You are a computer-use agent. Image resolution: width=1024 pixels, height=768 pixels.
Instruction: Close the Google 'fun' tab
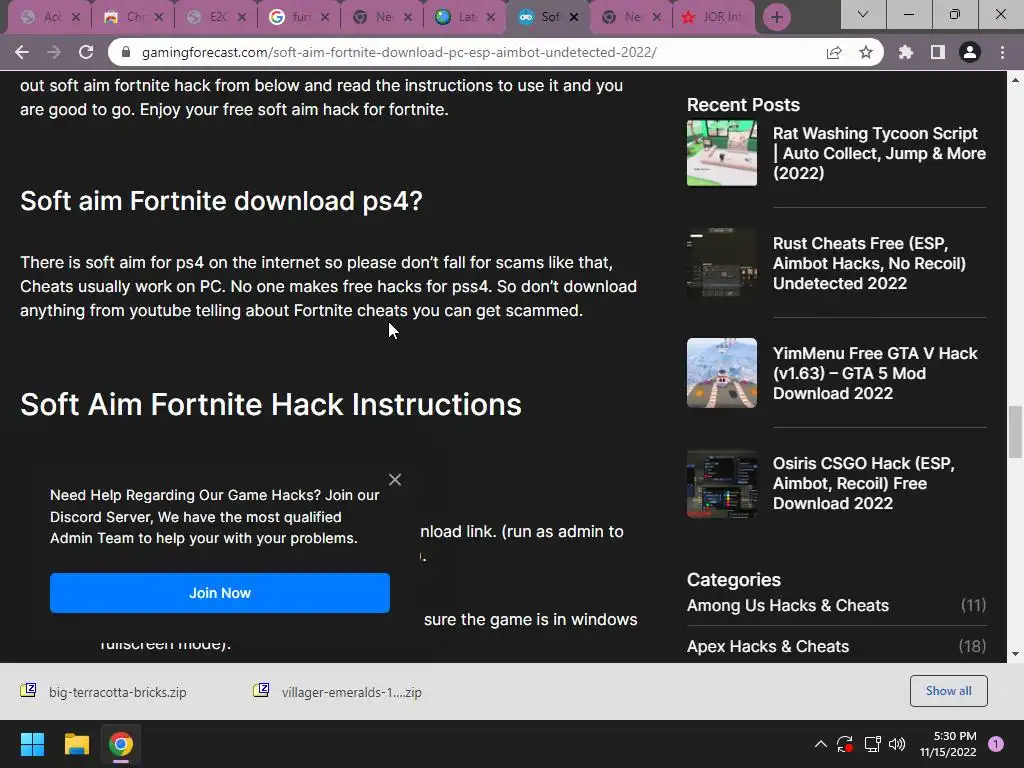[x=325, y=17]
